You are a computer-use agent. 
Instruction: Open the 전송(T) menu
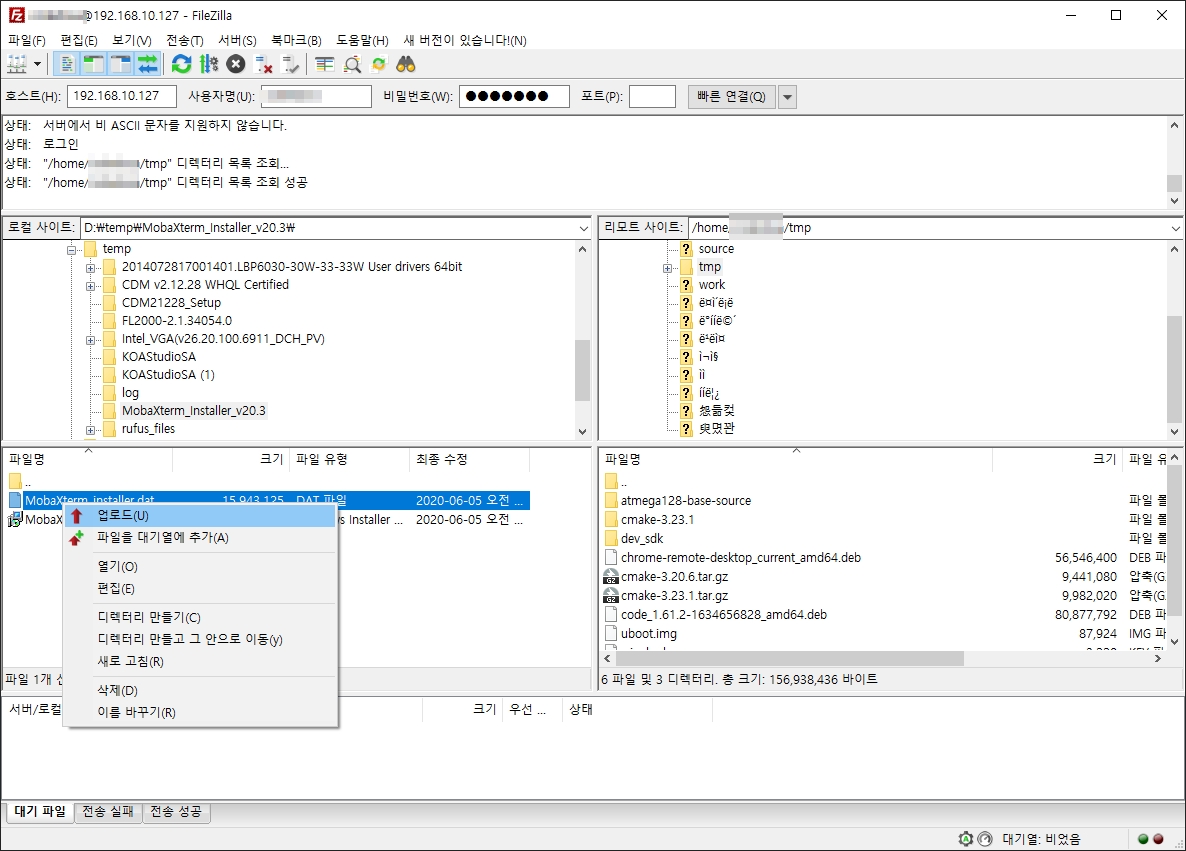pos(185,40)
